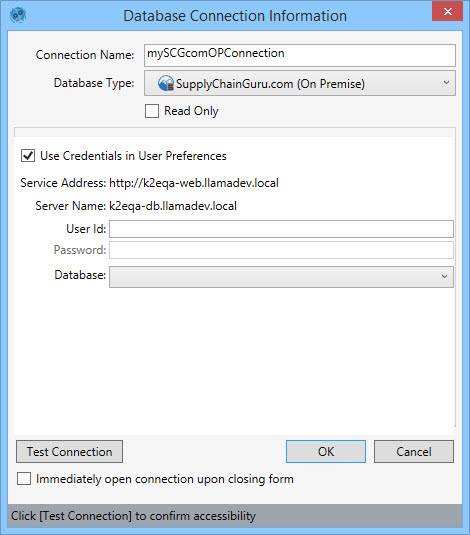
Task: Click the Server Name value text
Action: coord(173,206)
